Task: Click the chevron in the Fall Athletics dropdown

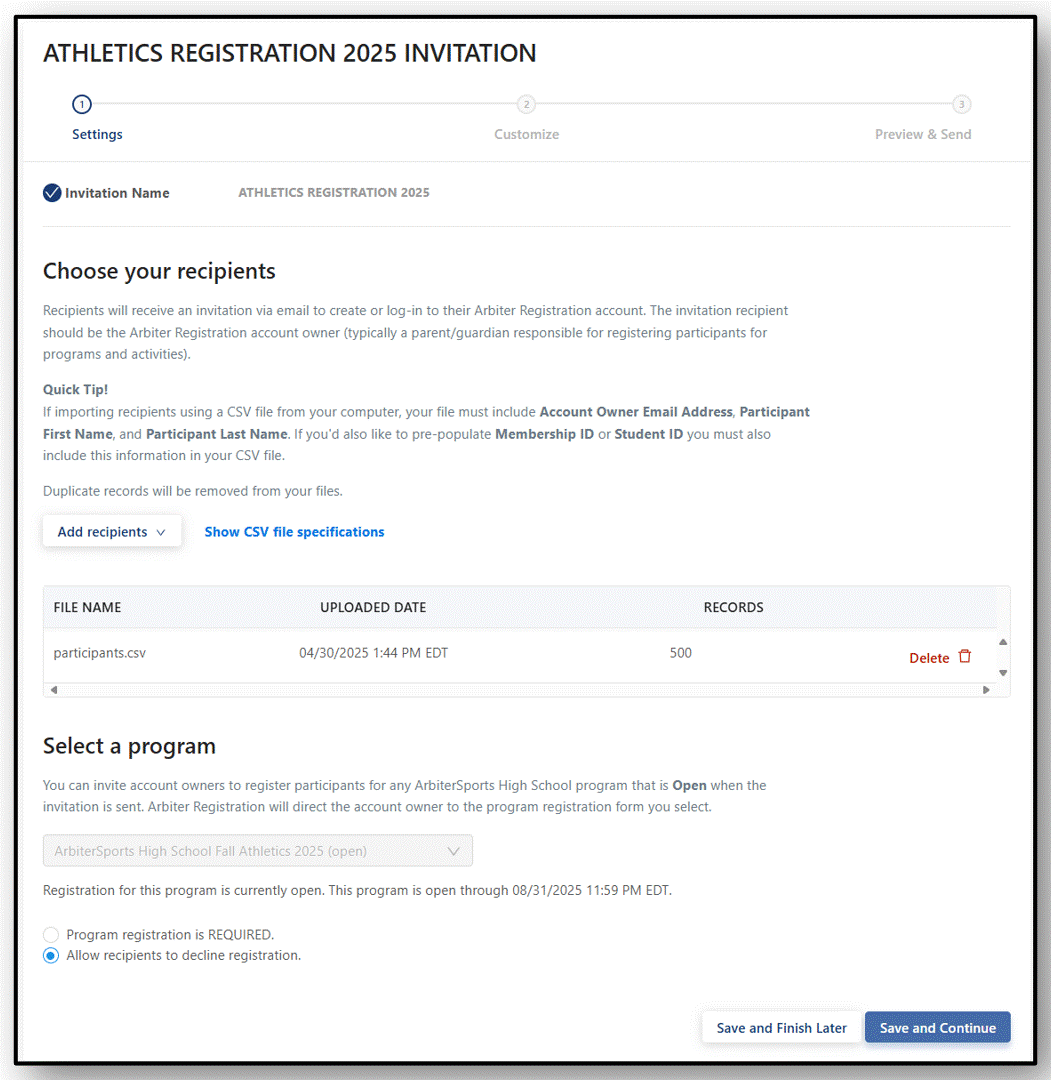Action: pos(453,851)
